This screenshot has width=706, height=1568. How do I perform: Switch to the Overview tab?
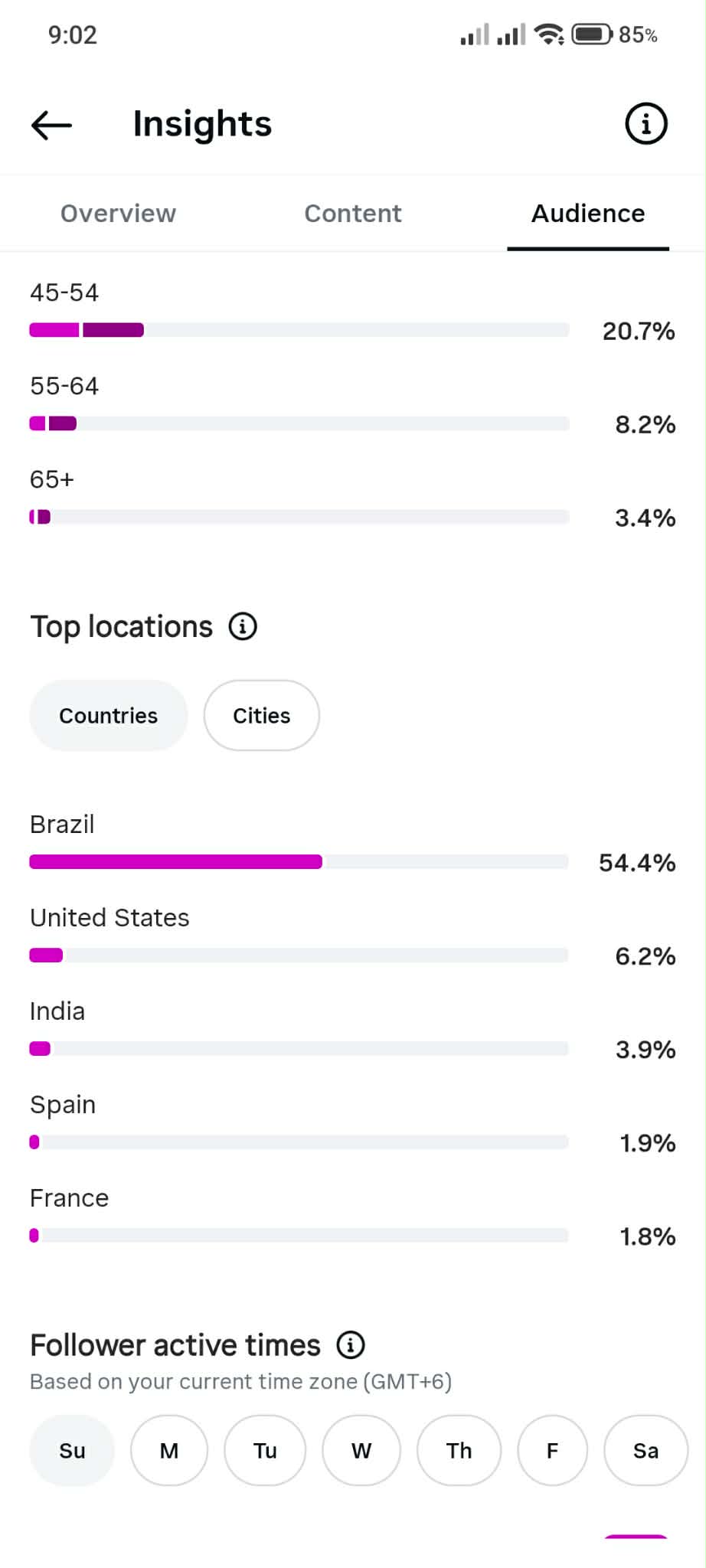pos(118,213)
